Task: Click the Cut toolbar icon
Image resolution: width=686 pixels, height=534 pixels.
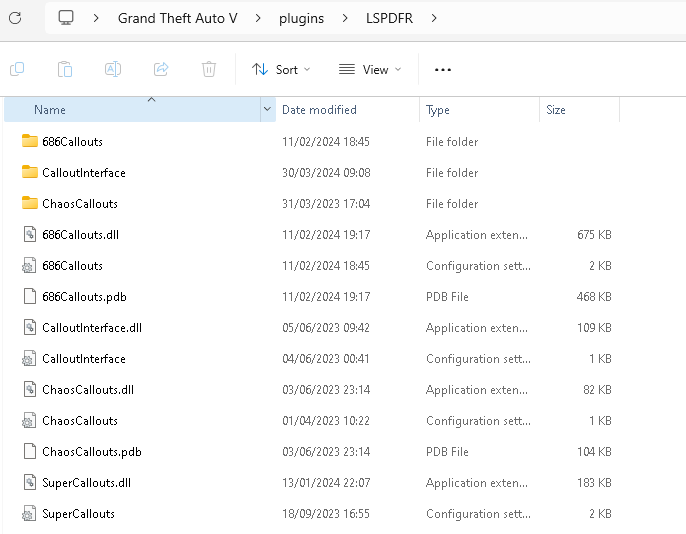Action: [17, 69]
